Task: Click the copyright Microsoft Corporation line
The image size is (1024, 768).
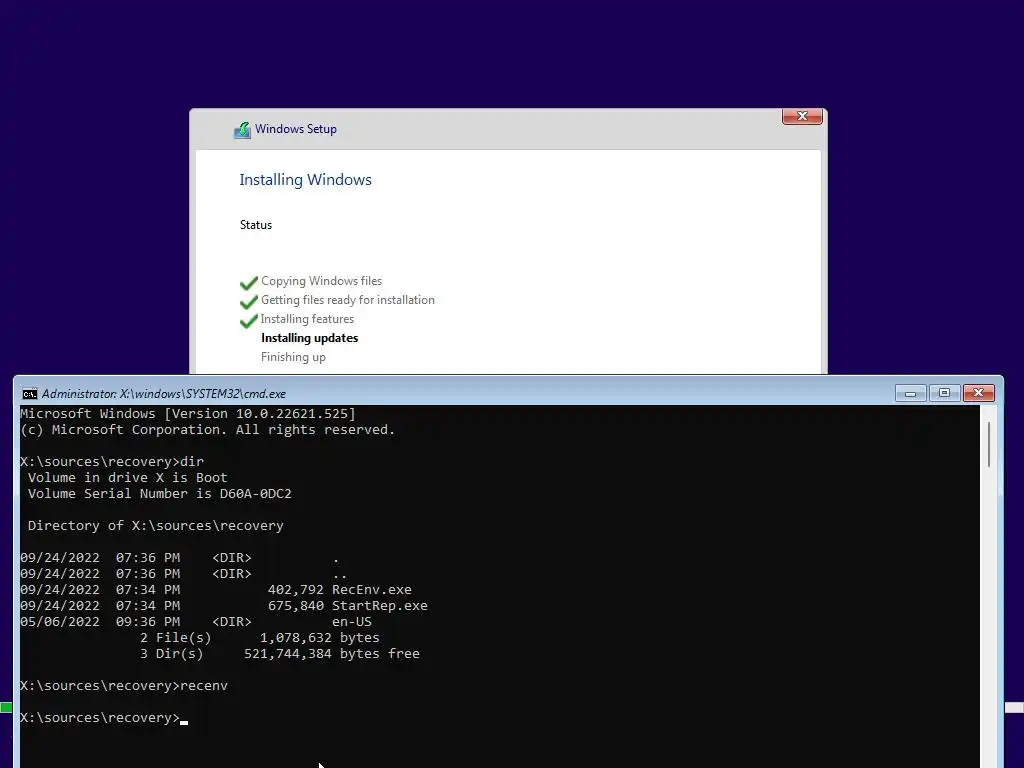Action: 208,430
